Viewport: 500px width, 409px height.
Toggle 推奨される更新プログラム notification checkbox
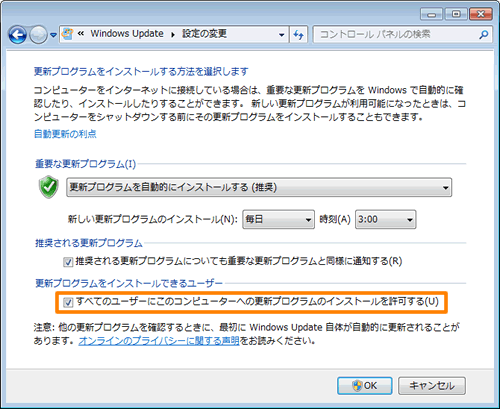coord(68,262)
